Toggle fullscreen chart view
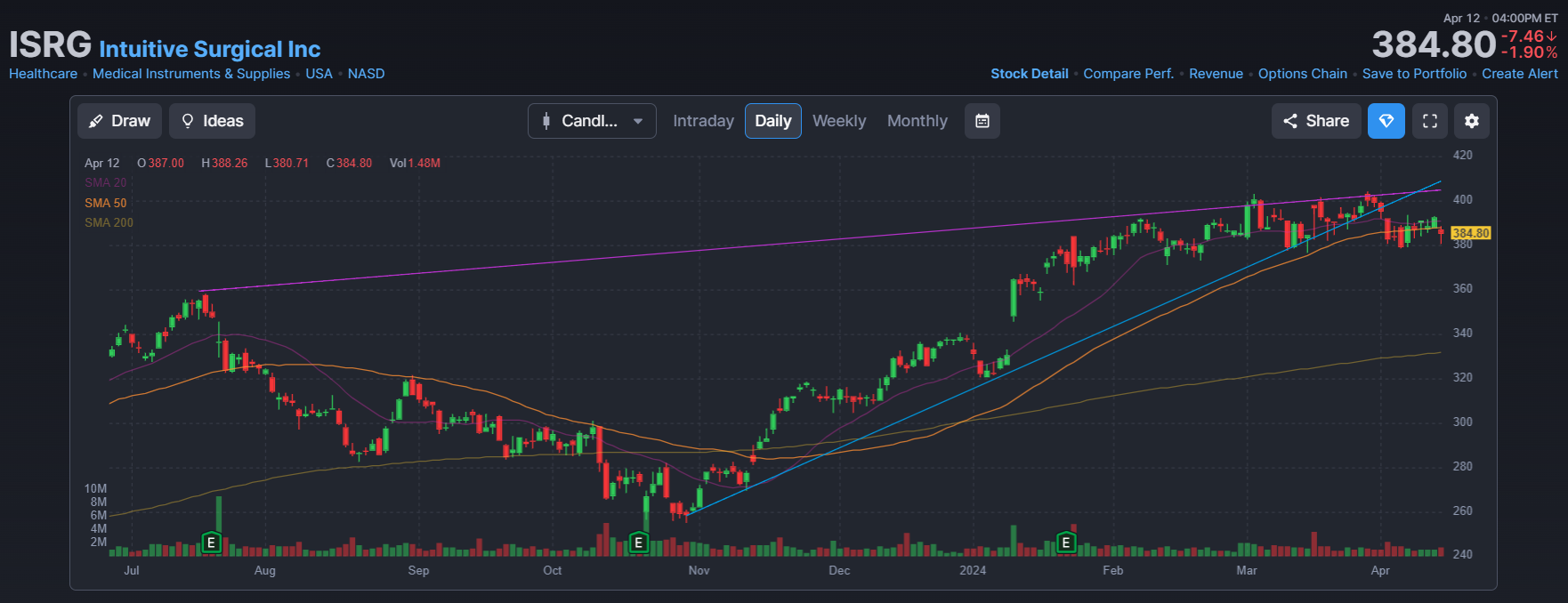The height and width of the screenshot is (603, 1568). (x=1430, y=121)
